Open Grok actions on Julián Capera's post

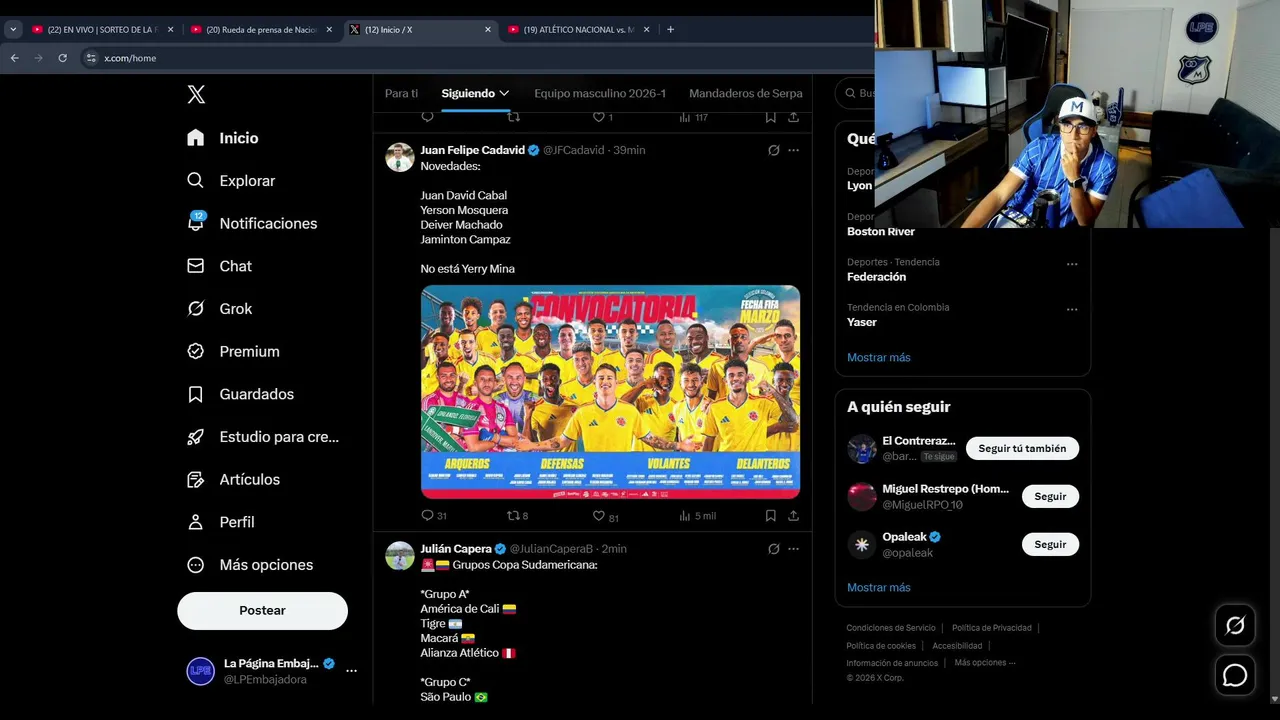tap(773, 549)
